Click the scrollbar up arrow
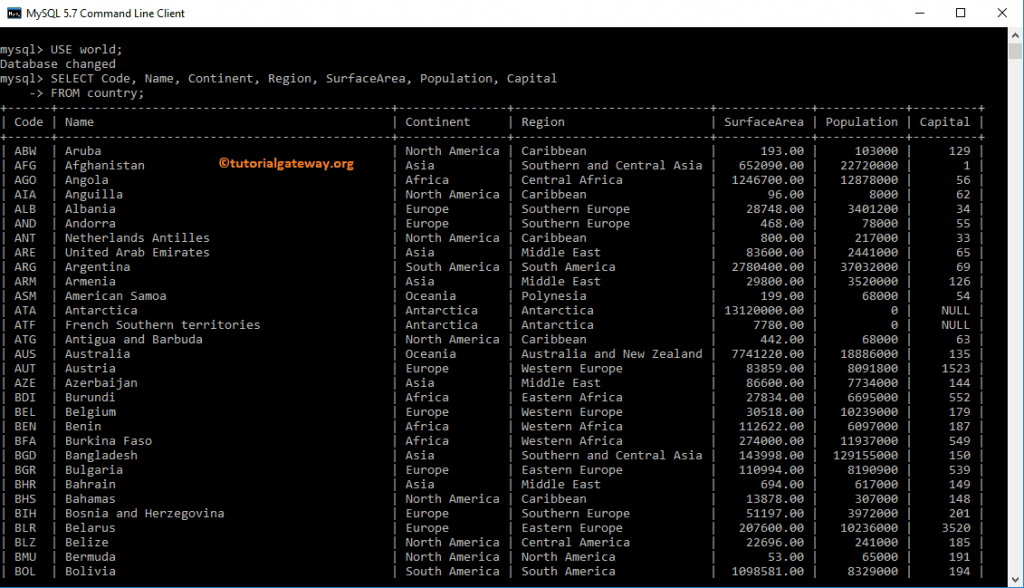Screen dimensions: 1024x588 tap(1015, 35)
